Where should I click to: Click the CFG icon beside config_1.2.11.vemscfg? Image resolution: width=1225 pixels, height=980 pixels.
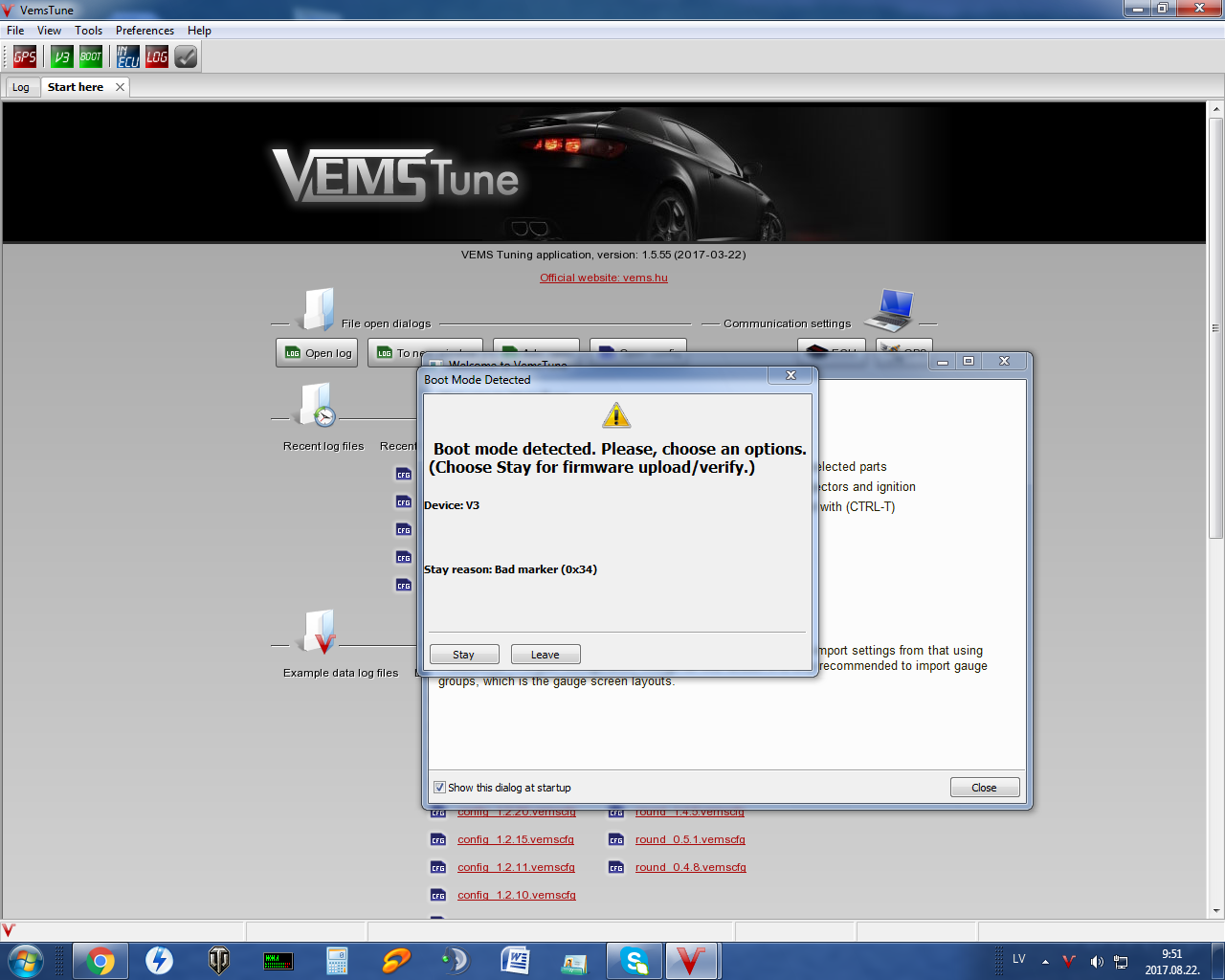[x=437, y=867]
